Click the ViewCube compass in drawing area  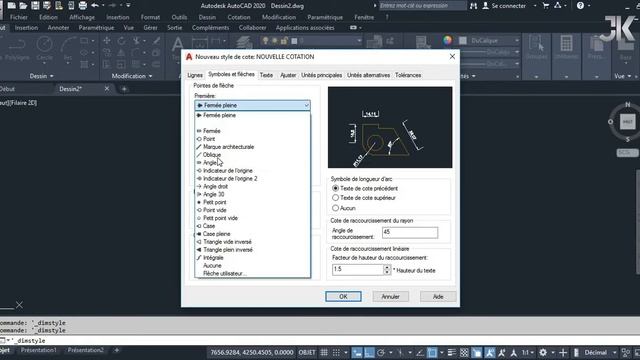[x=627, y=122]
